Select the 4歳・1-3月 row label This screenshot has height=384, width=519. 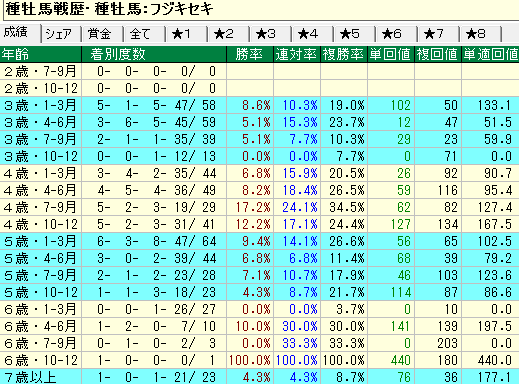(x=41, y=173)
